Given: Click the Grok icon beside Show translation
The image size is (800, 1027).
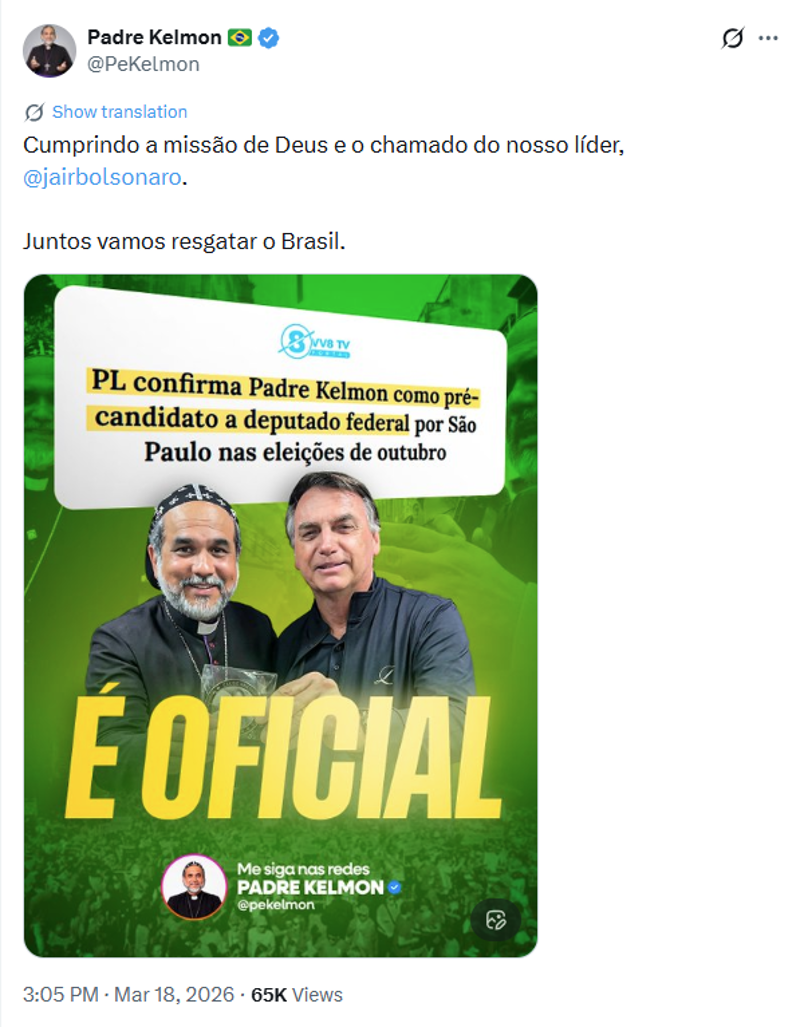Looking at the screenshot, I should pos(35,111).
